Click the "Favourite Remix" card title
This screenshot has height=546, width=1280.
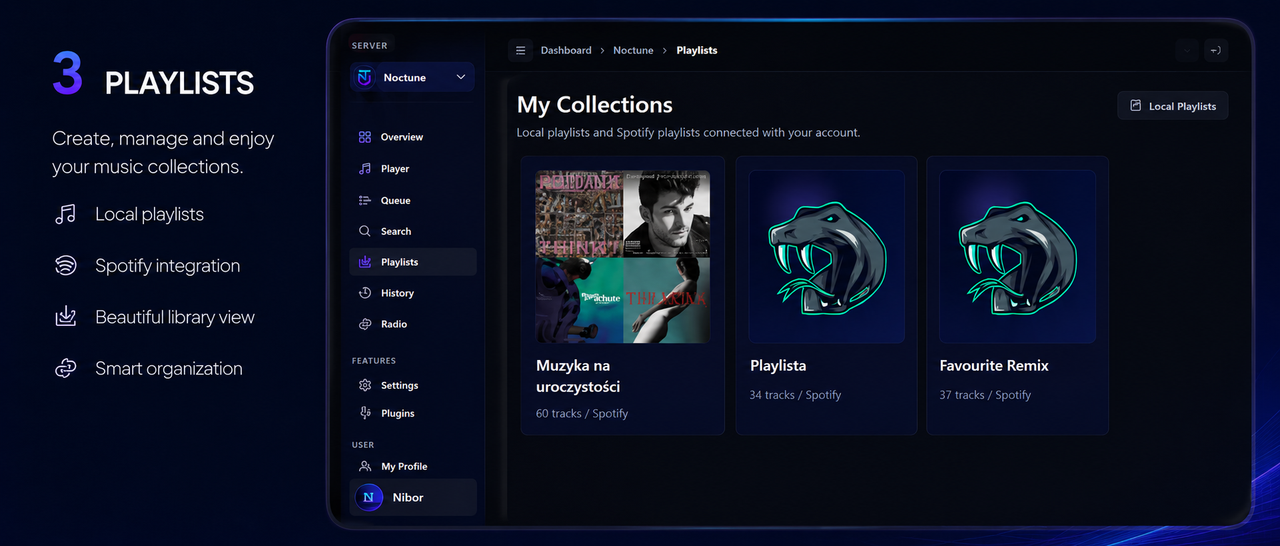pyautogui.click(x=994, y=366)
